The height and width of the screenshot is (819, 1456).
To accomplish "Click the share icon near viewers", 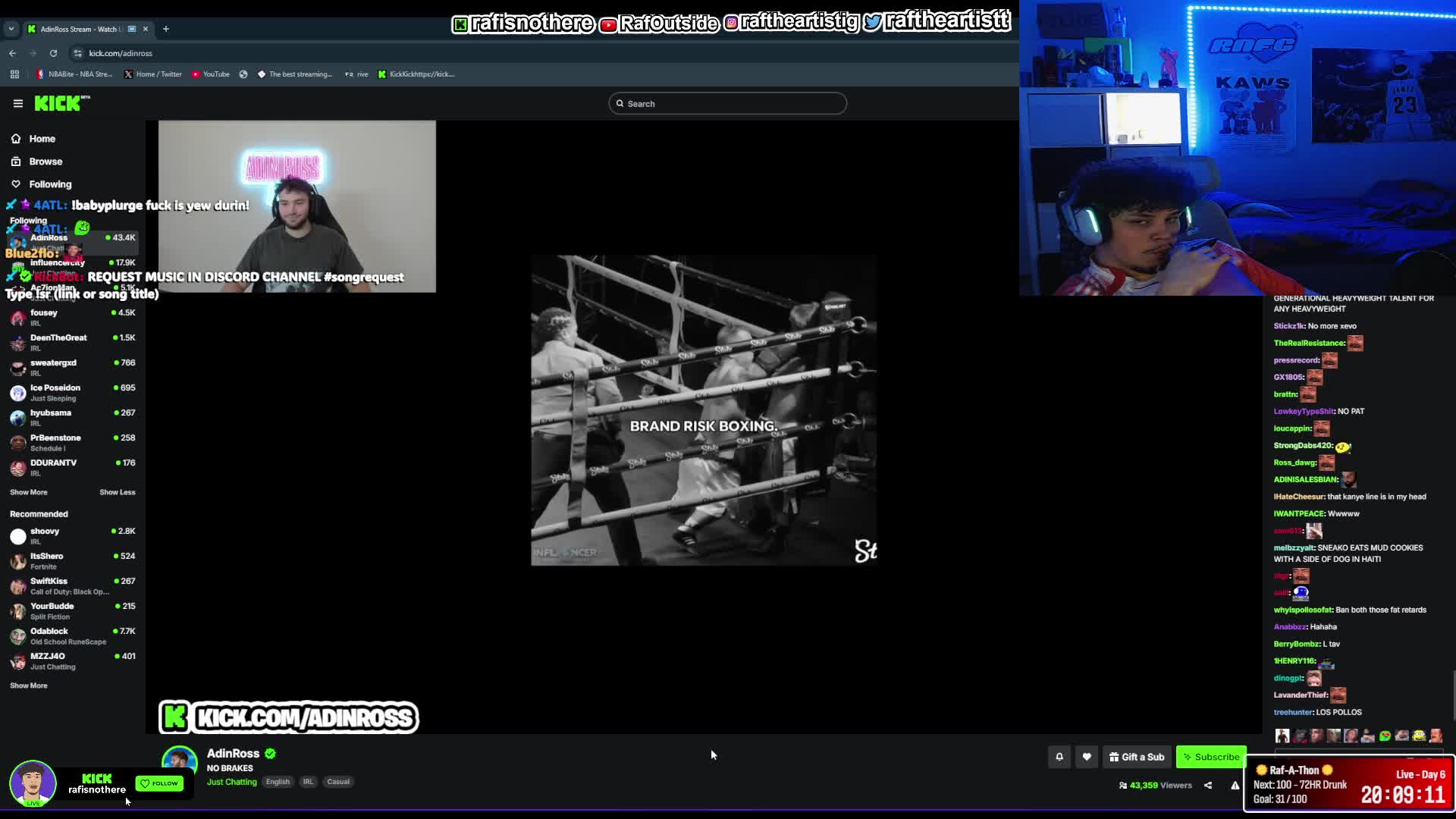I will pos(1208,786).
